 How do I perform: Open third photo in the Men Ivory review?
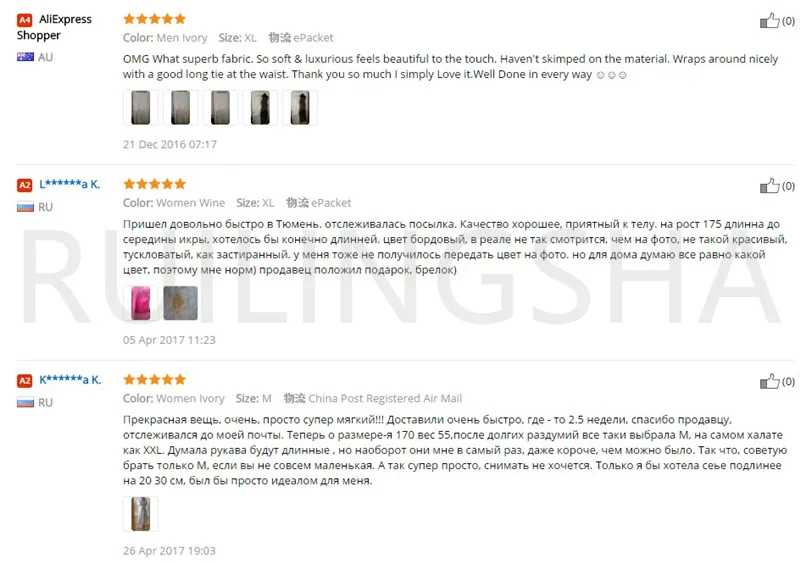pos(220,108)
